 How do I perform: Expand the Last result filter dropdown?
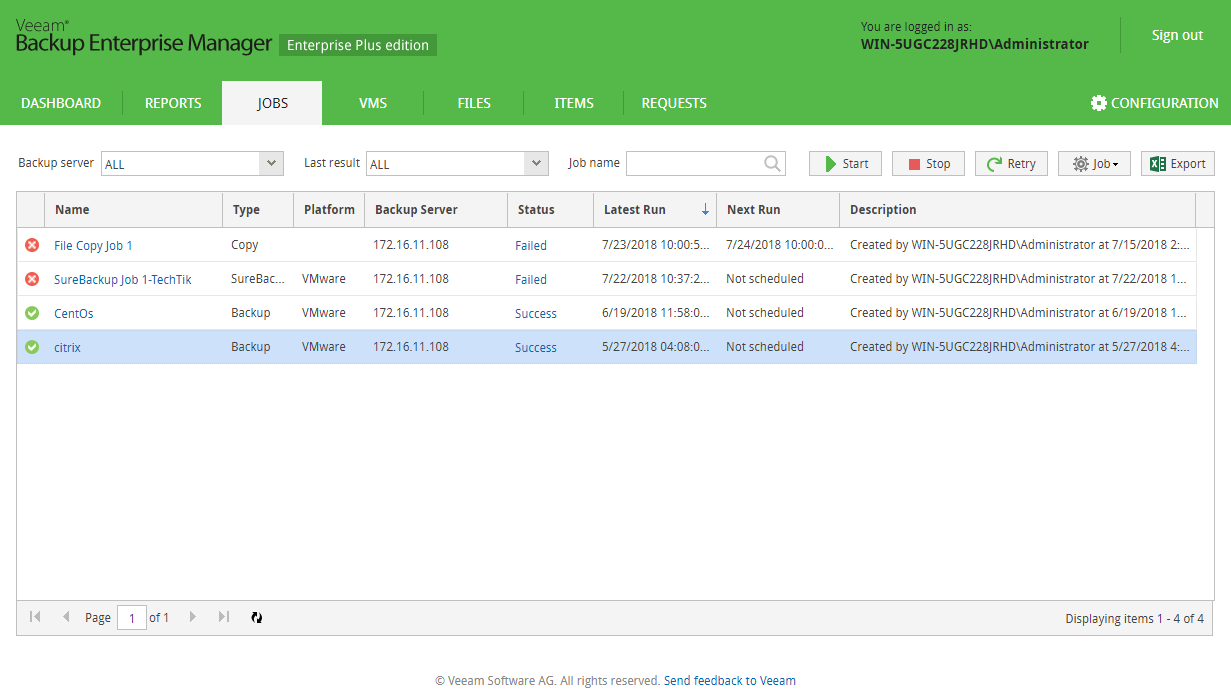click(x=537, y=164)
